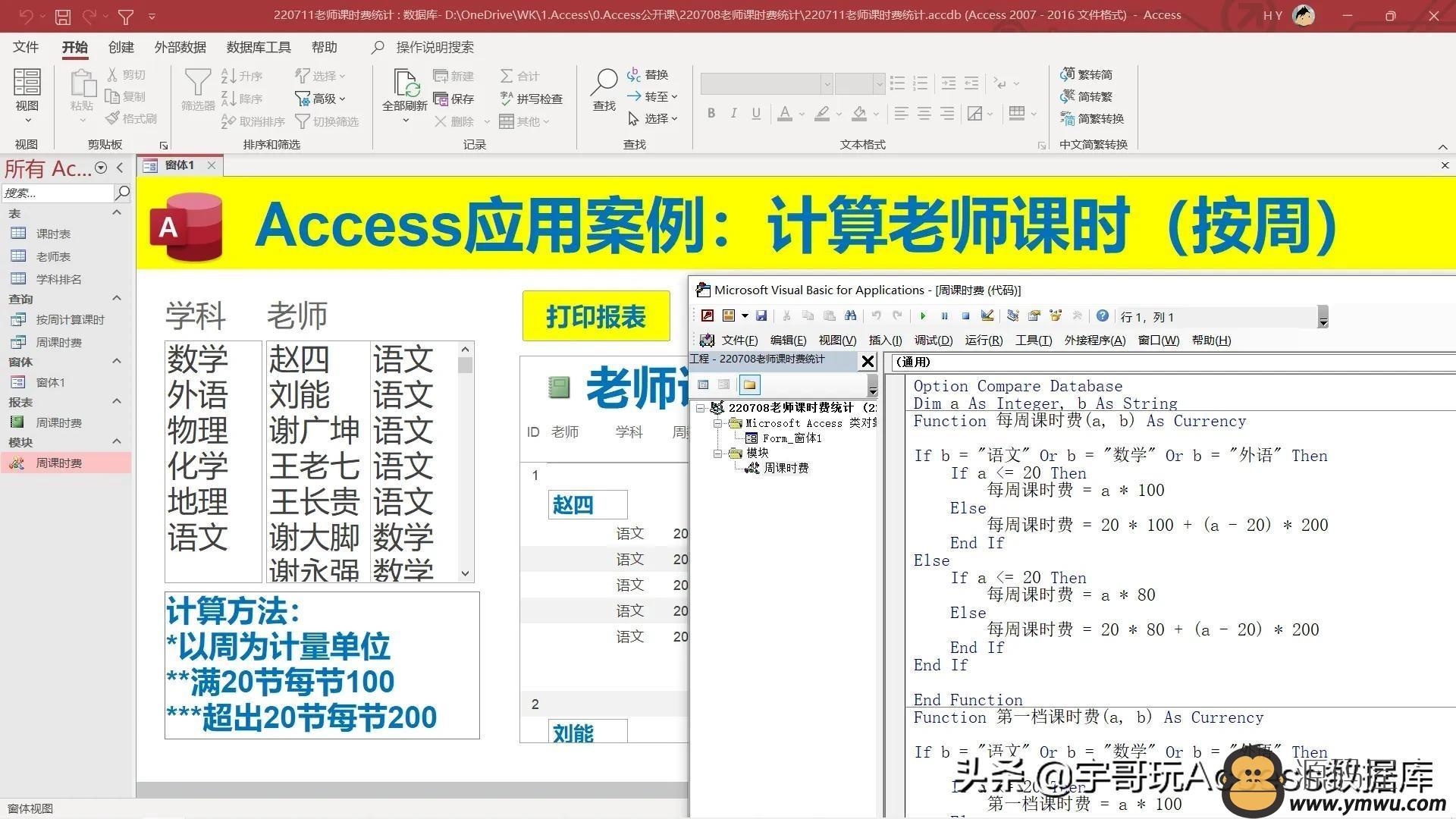Click Design Mode icon in VBA toolbar
The image size is (1456, 819).
point(987,316)
